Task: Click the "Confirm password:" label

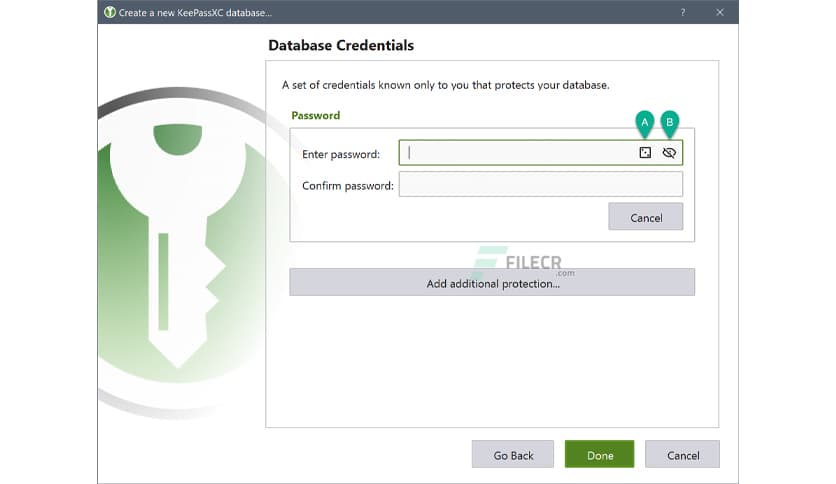Action: (x=347, y=185)
